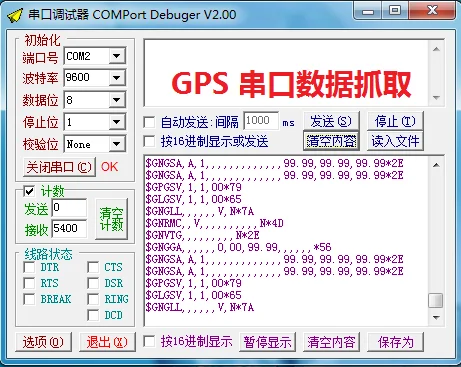Click the 接收 count field showing 5400
This screenshot has width=461, height=367.
point(69,228)
